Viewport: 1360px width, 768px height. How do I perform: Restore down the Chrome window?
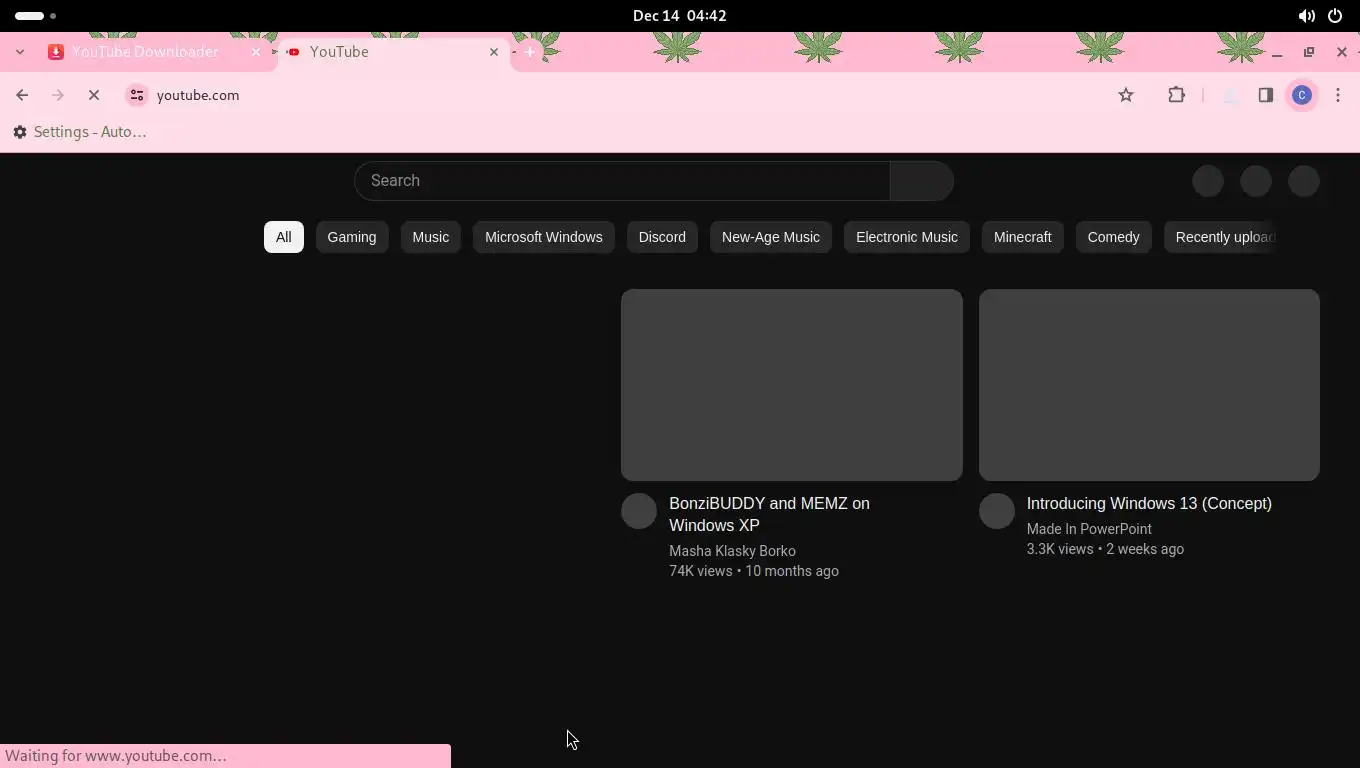1309,52
